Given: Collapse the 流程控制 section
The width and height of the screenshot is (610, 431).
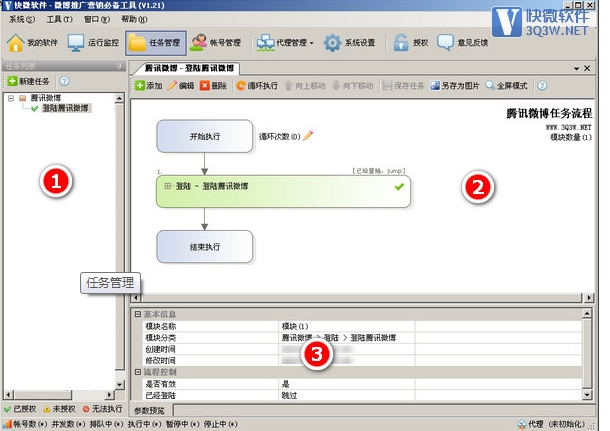Looking at the screenshot, I should pyautogui.click(x=138, y=372).
